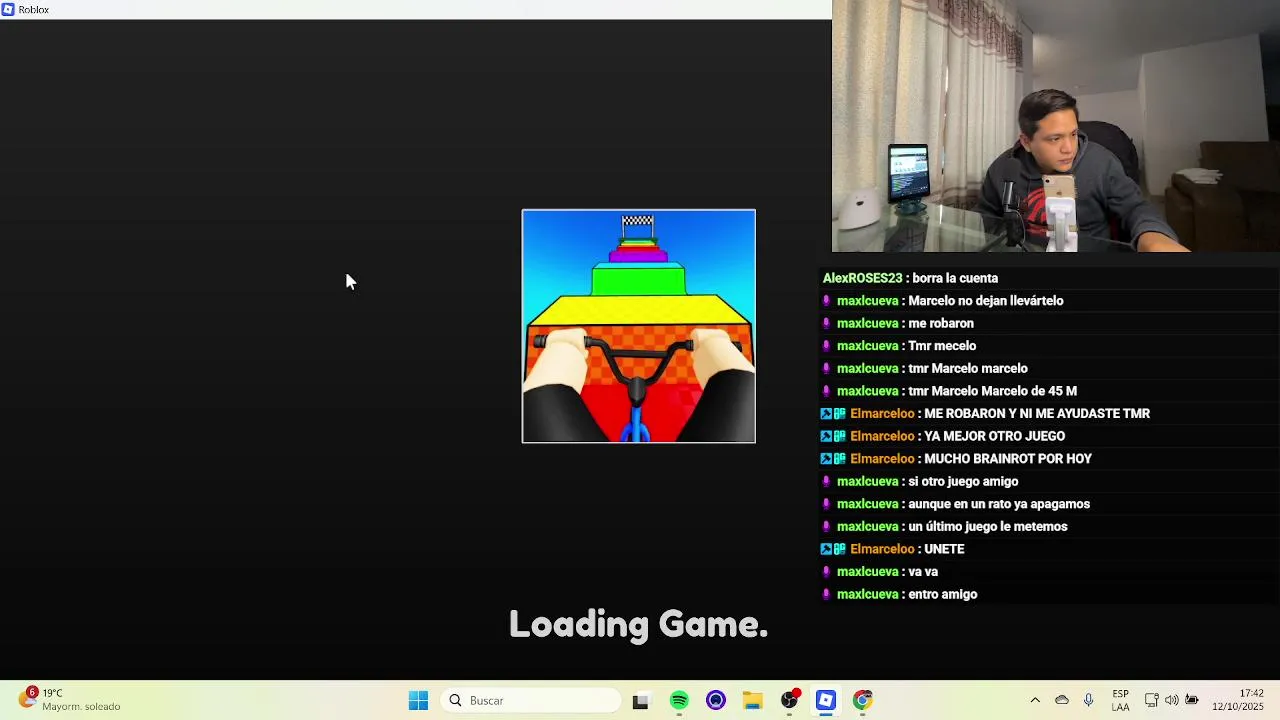1280x720 pixels.
Task: Open the OneDrive cloud tray icon
Action: 1062,700
